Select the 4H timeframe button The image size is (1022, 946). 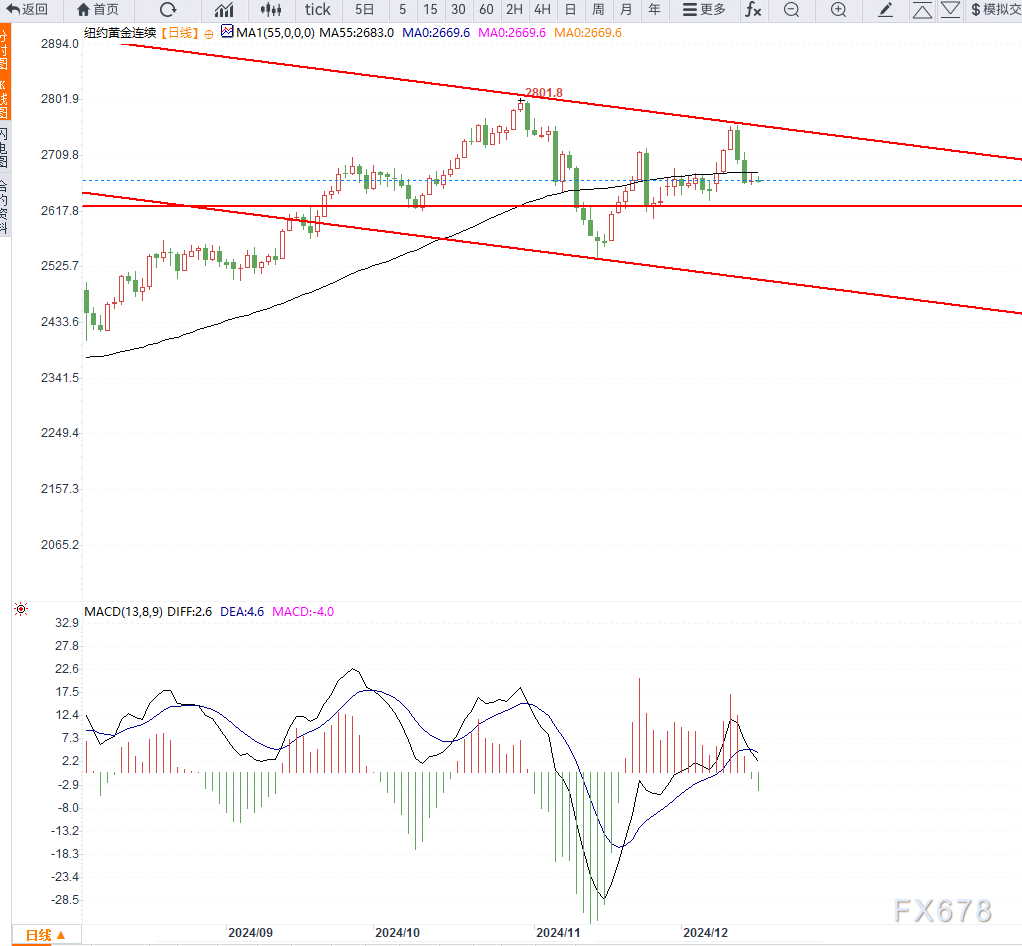(x=541, y=10)
